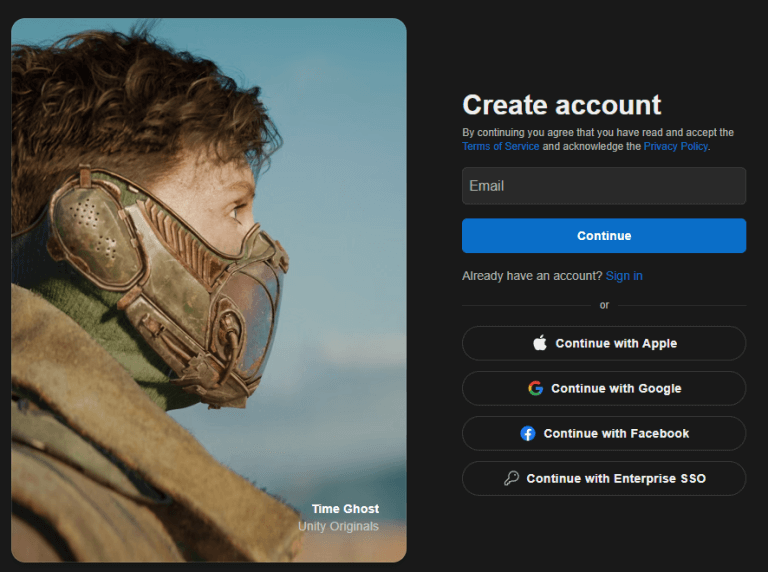The width and height of the screenshot is (768, 572).
Task: Select the Continue with Google button label
Action: point(616,388)
